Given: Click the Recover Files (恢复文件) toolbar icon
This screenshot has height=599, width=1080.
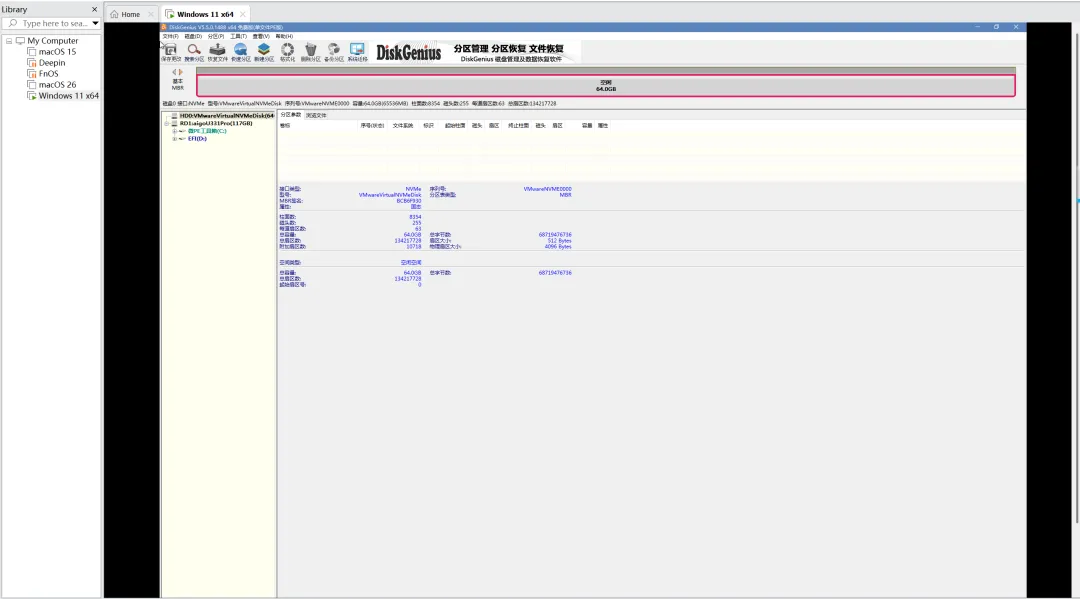Looking at the screenshot, I should (x=218, y=50).
